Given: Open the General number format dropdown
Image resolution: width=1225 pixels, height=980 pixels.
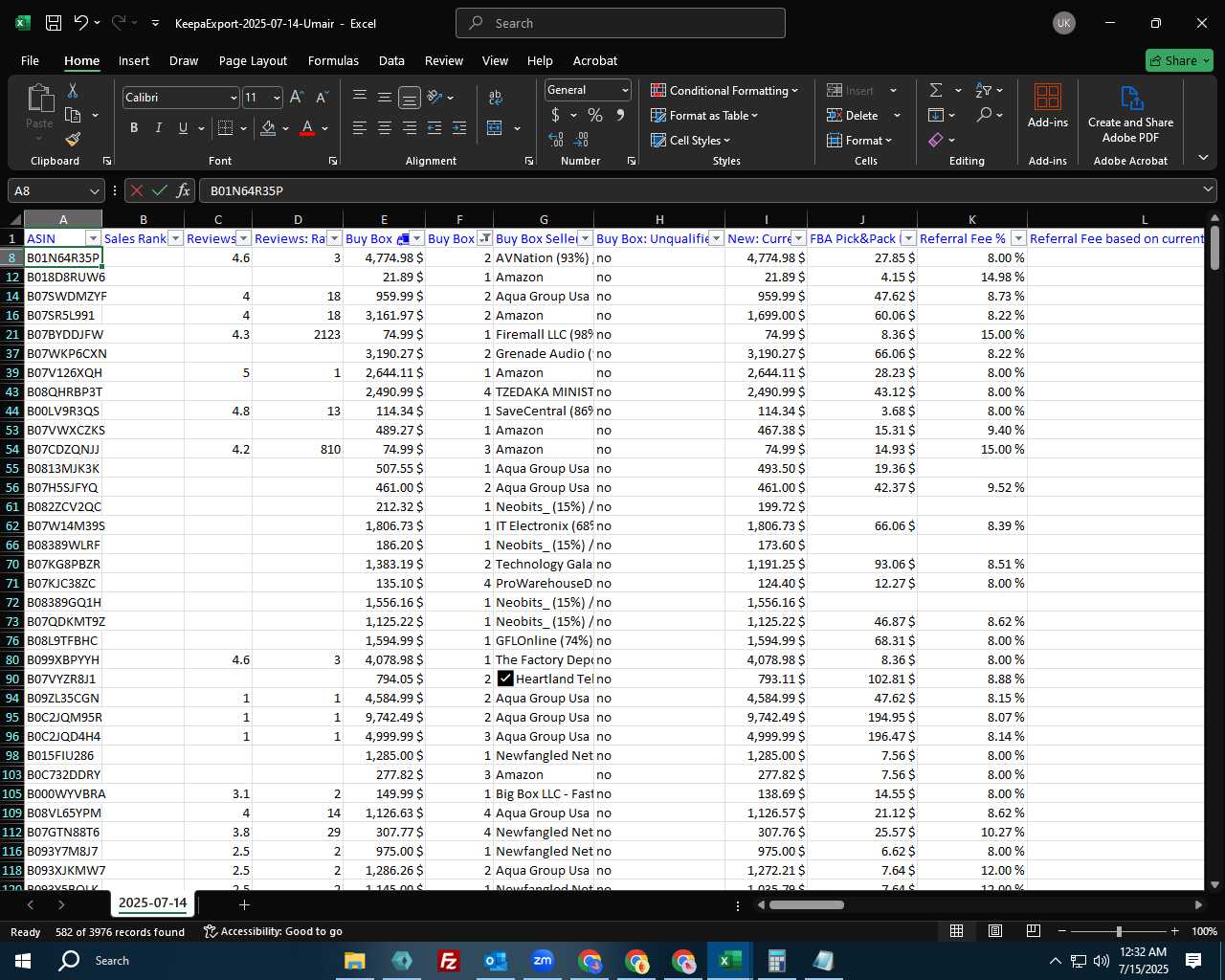Looking at the screenshot, I should pos(625,90).
